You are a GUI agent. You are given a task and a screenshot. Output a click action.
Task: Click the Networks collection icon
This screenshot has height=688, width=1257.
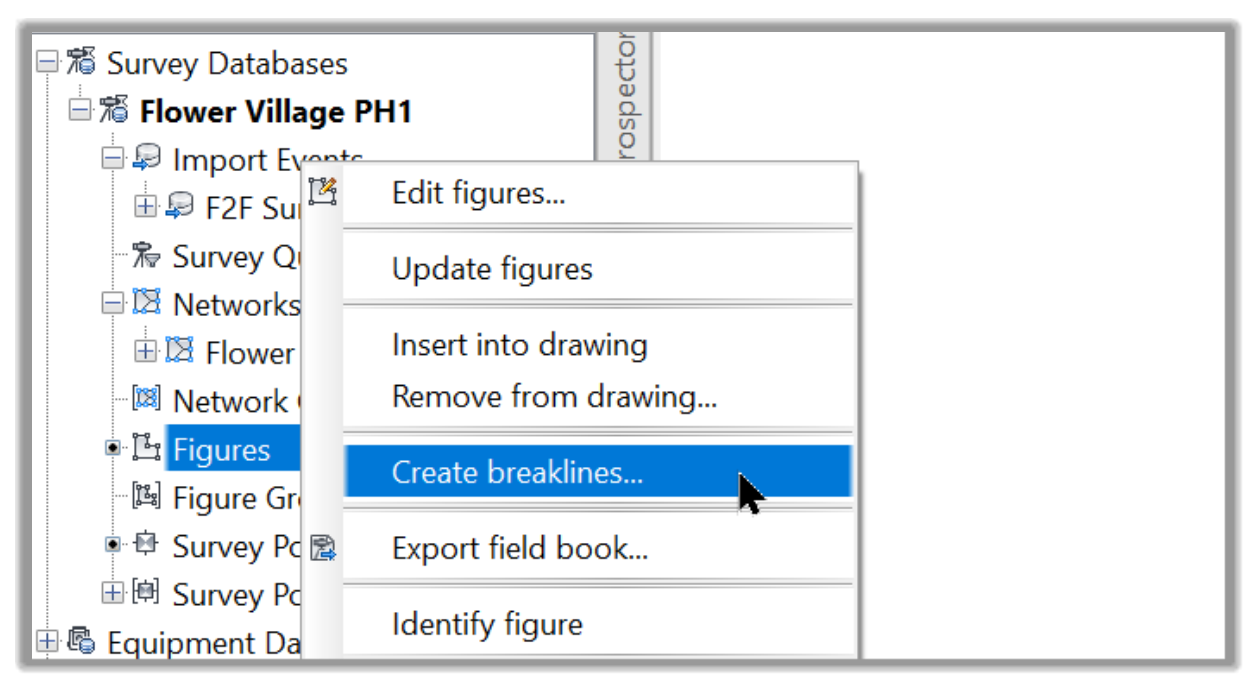147,303
